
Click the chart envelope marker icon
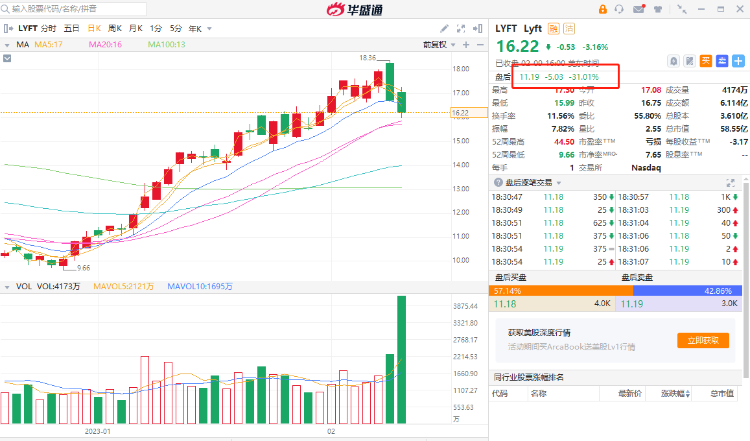(x=7, y=58)
